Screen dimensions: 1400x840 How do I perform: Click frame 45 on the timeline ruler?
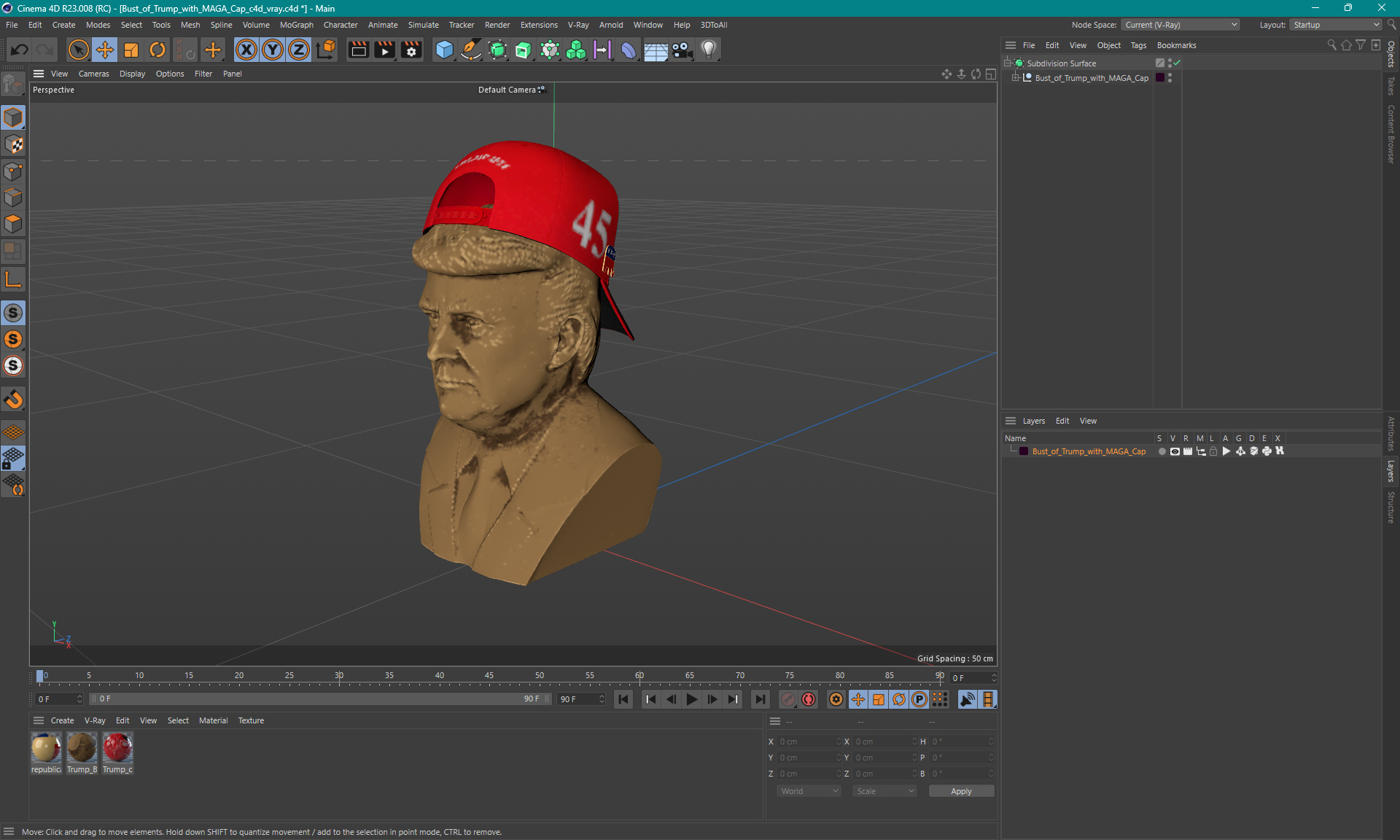click(489, 676)
